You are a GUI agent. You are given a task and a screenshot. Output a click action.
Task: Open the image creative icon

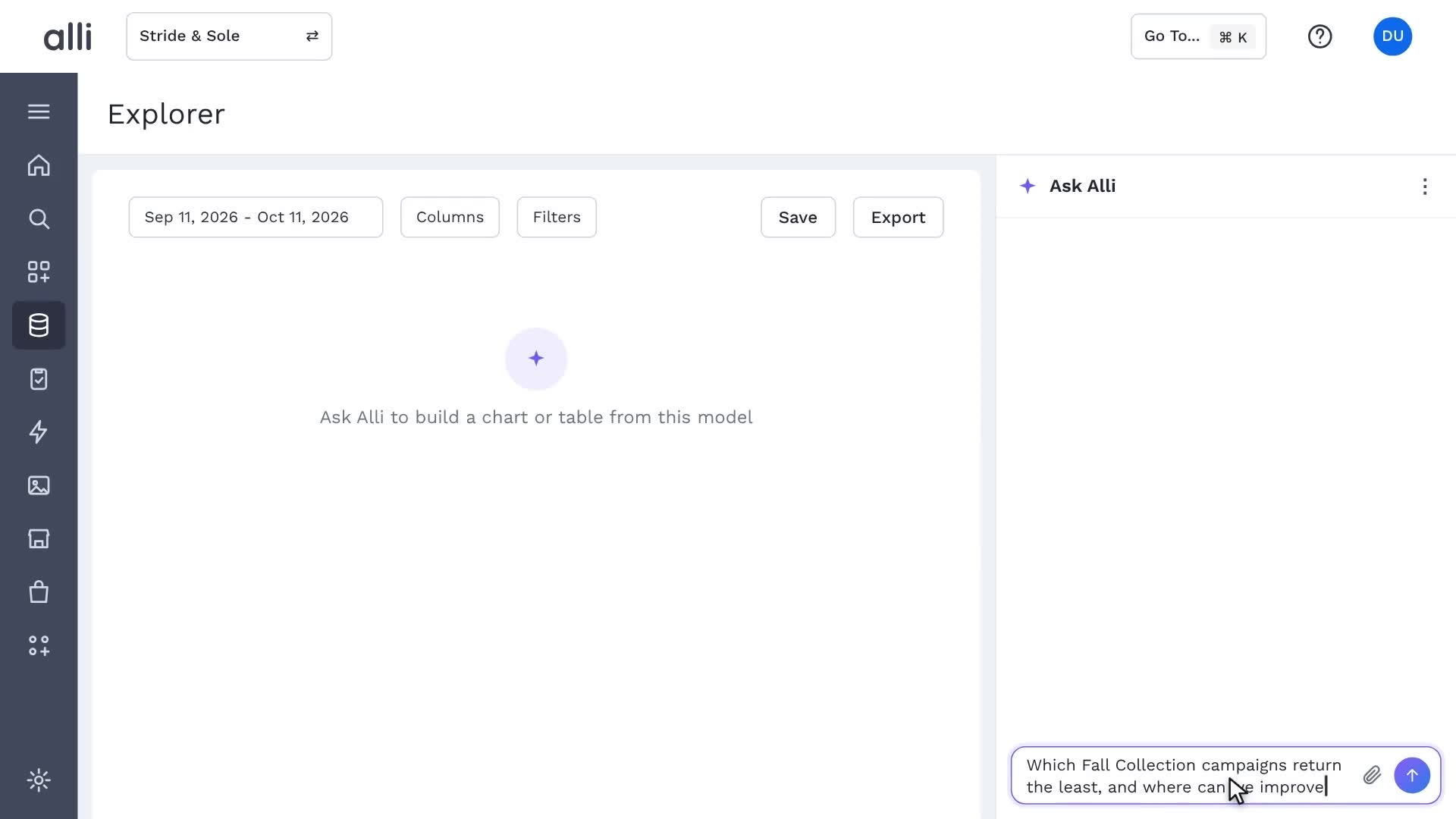(39, 485)
